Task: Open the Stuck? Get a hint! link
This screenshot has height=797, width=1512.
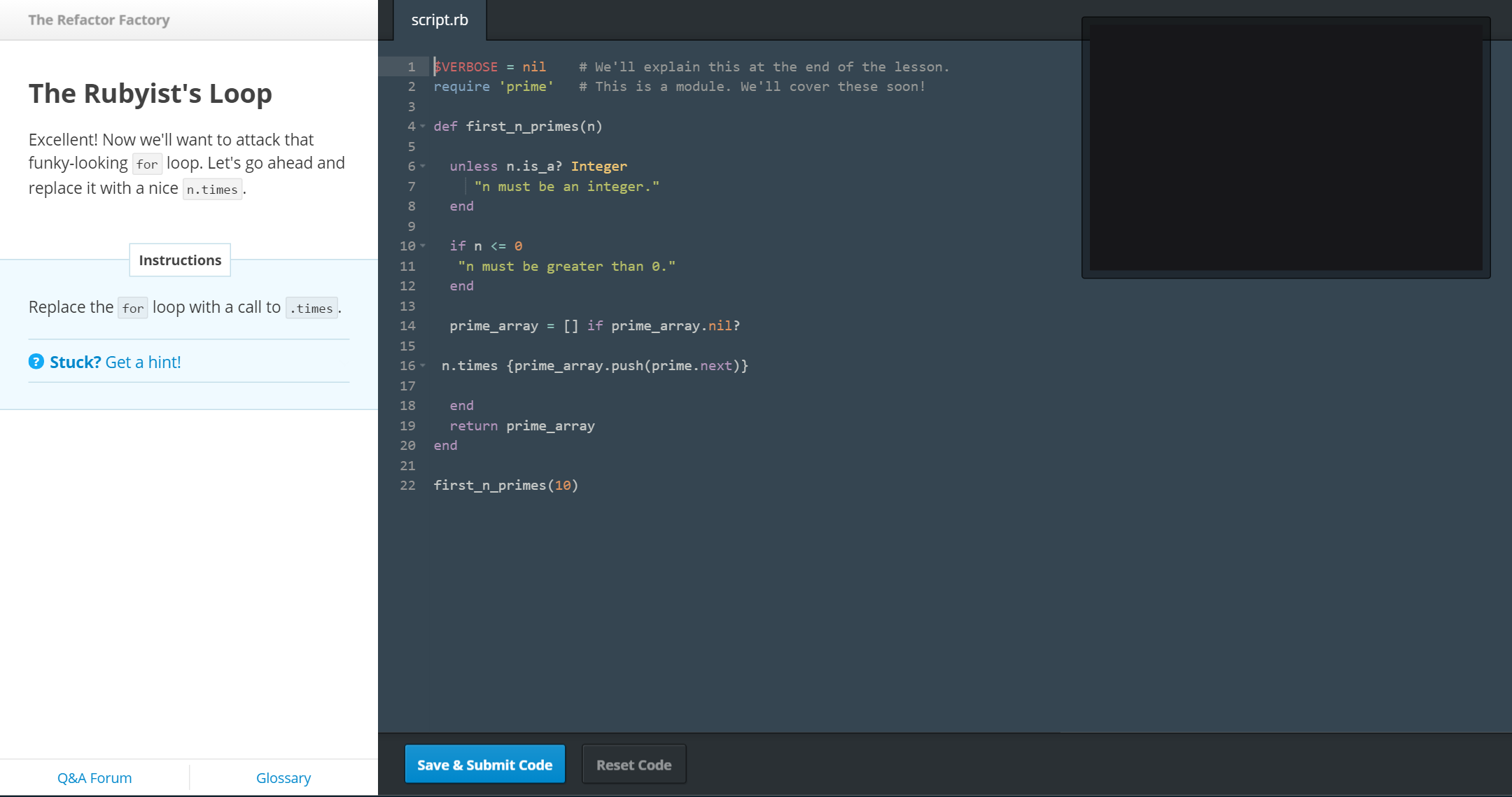Action: click(115, 362)
